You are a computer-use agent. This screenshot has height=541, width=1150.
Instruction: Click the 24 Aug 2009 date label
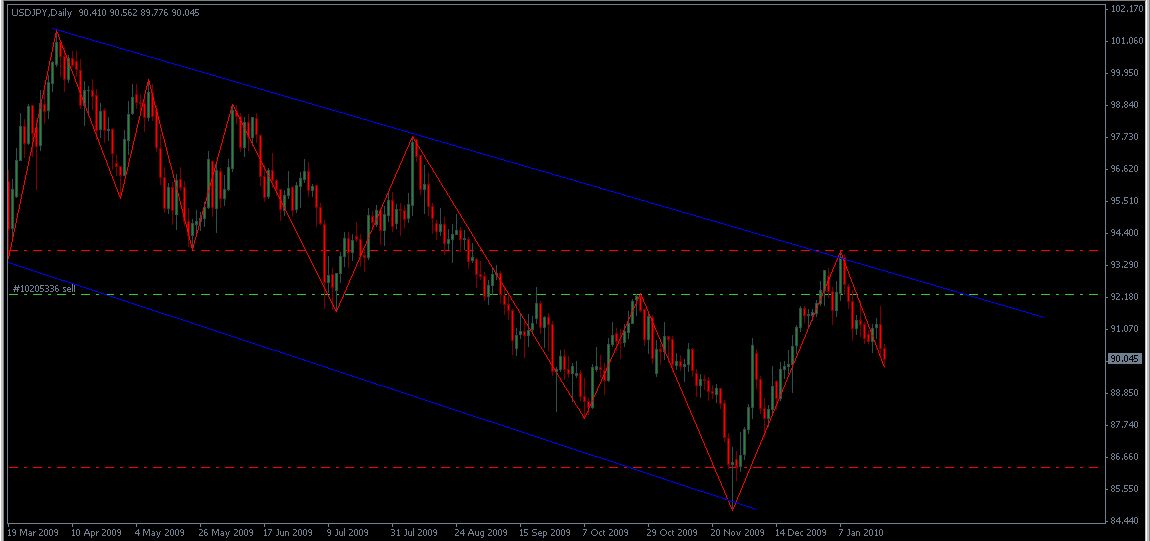pyautogui.click(x=483, y=532)
